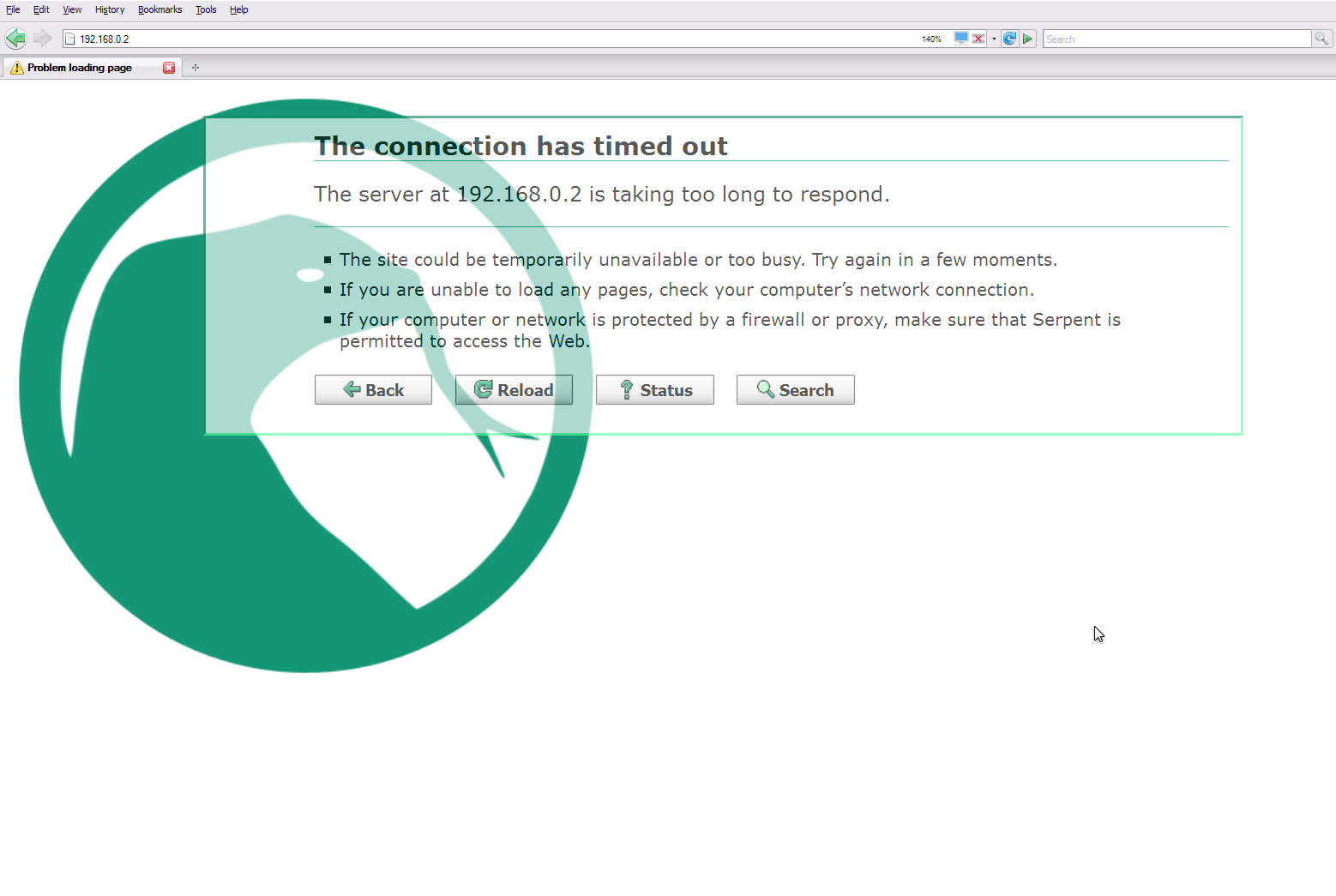Click the magnifier icon in search box
Viewport: 1336px width, 896px height.
point(1321,39)
